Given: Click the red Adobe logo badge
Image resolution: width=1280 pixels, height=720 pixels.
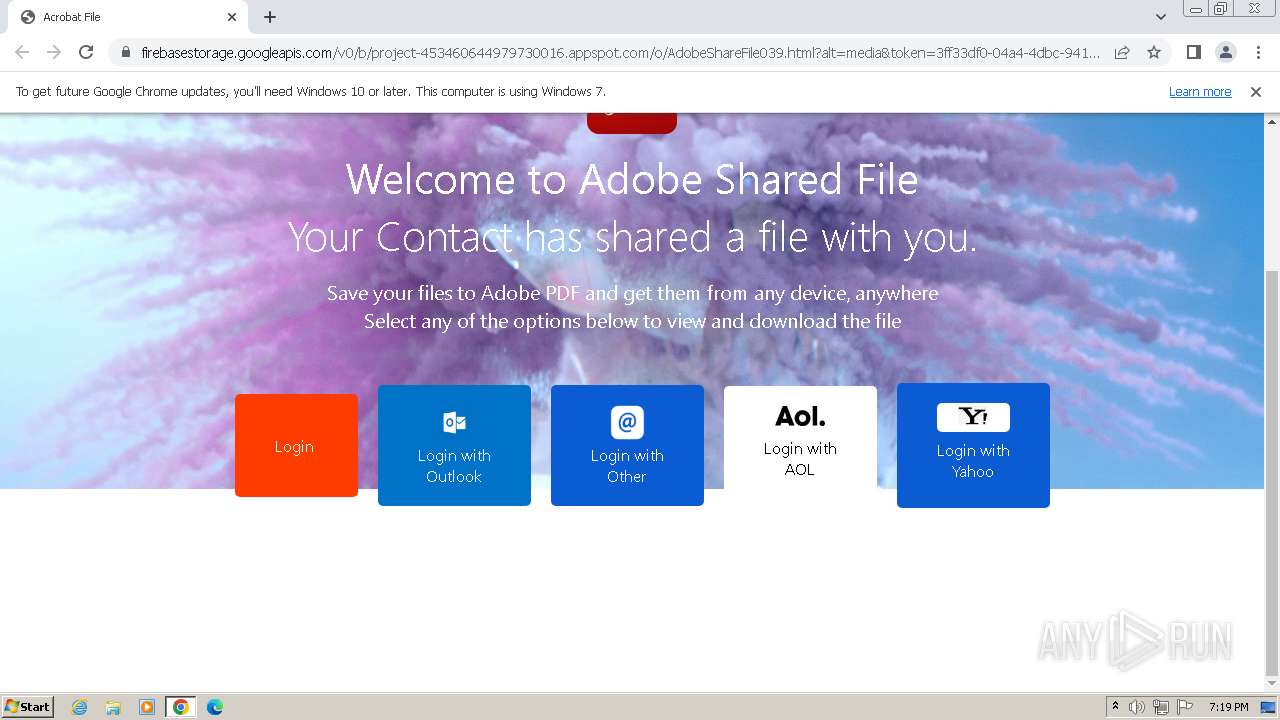Looking at the screenshot, I should [x=632, y=123].
